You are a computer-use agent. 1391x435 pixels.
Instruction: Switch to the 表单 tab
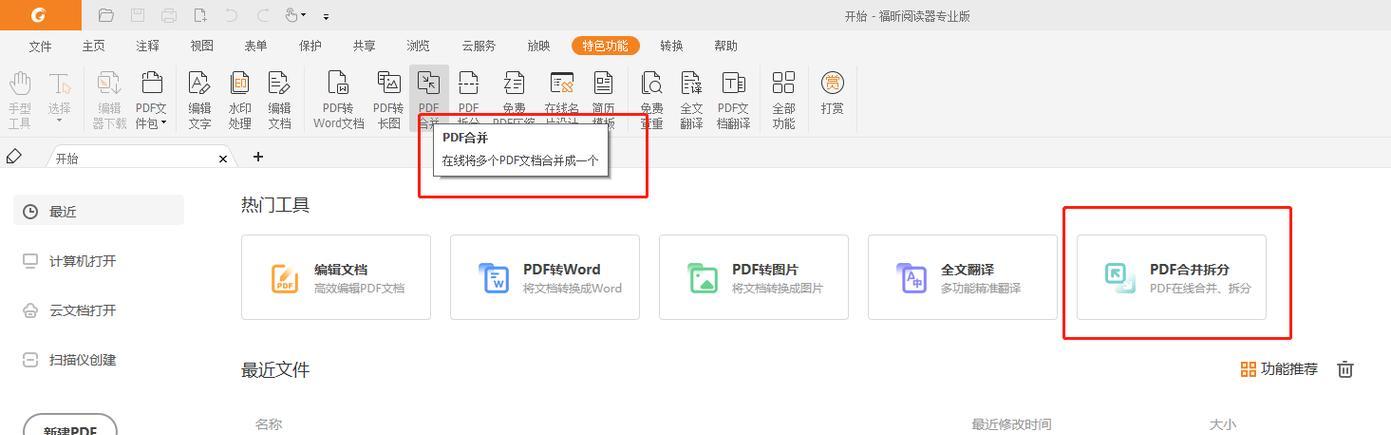tap(256, 46)
